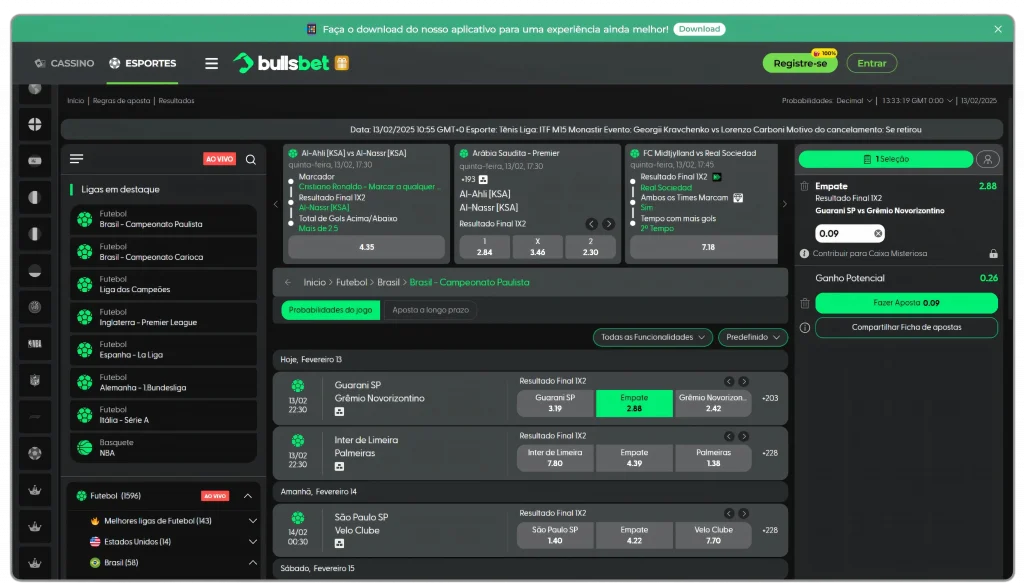Viewport: 1024px width, 586px height.
Task: Select Espanha - La Liga
Action: [163, 350]
